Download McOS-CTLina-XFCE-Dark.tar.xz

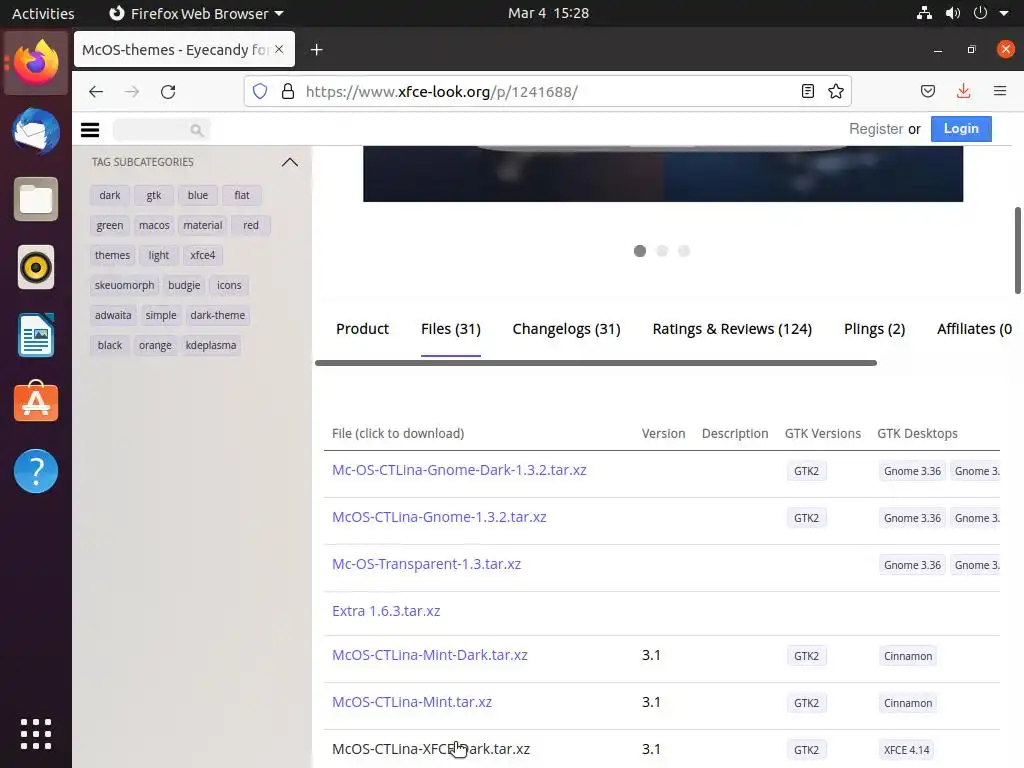coord(431,749)
